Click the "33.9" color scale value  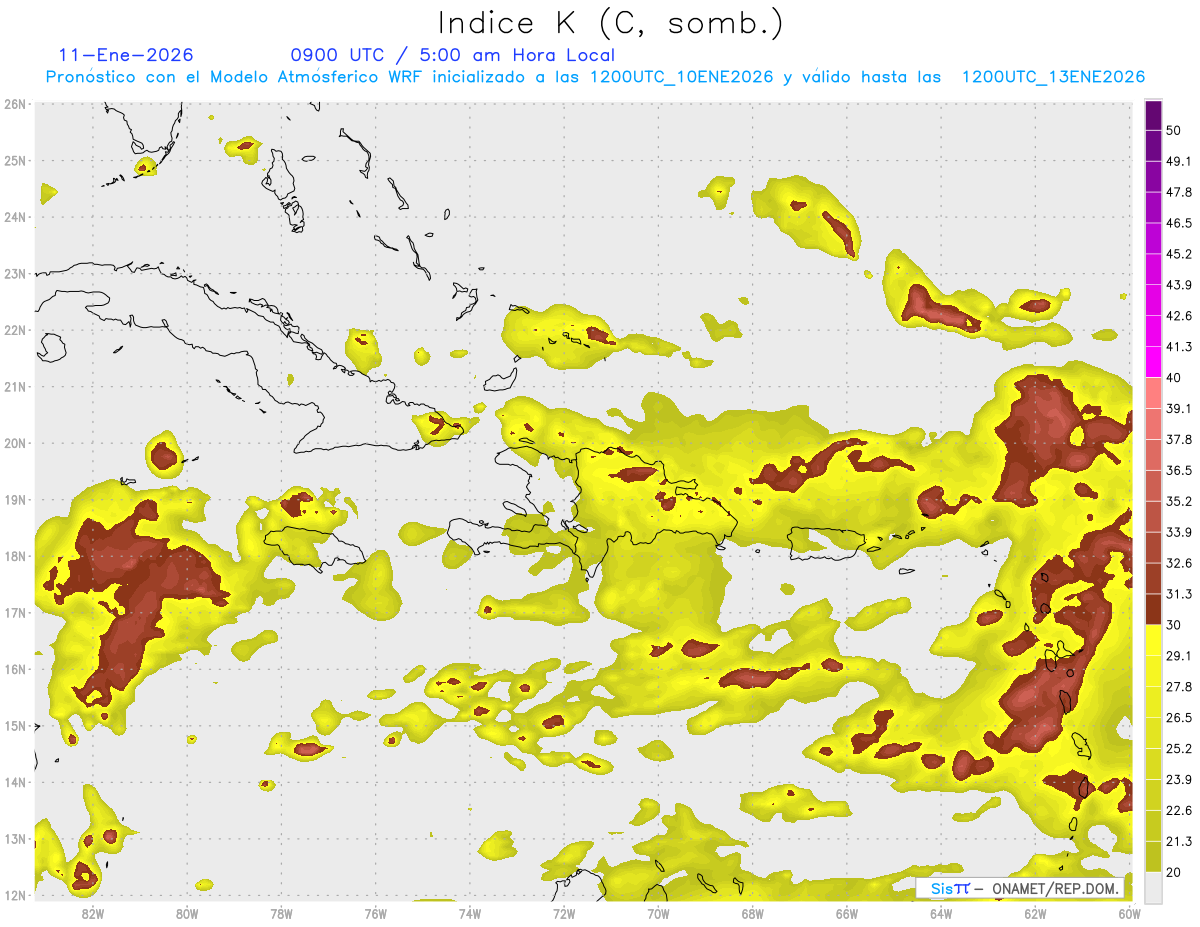(x=1179, y=532)
